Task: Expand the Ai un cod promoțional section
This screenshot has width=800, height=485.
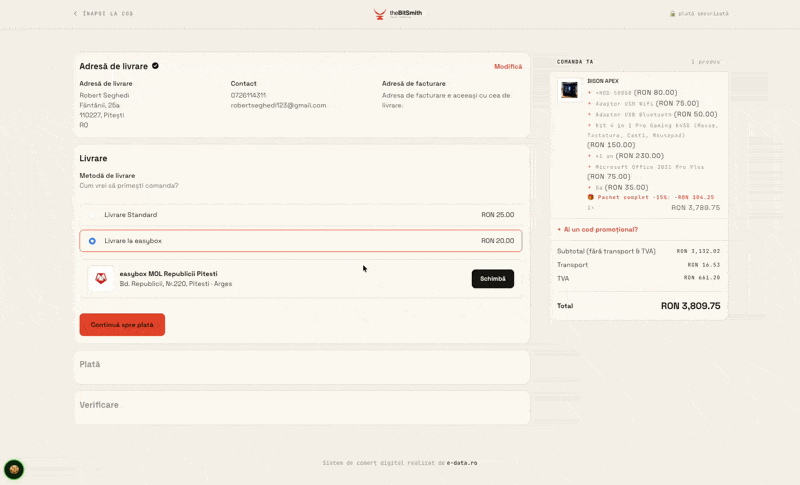Action: coord(597,229)
